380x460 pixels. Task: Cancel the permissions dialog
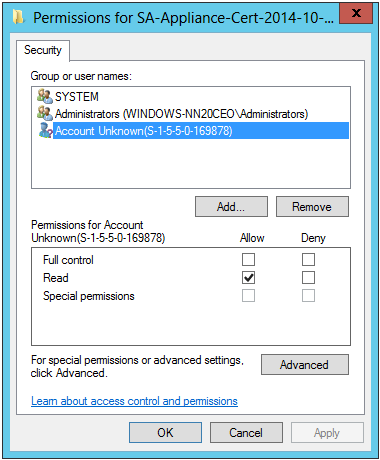click(x=246, y=433)
